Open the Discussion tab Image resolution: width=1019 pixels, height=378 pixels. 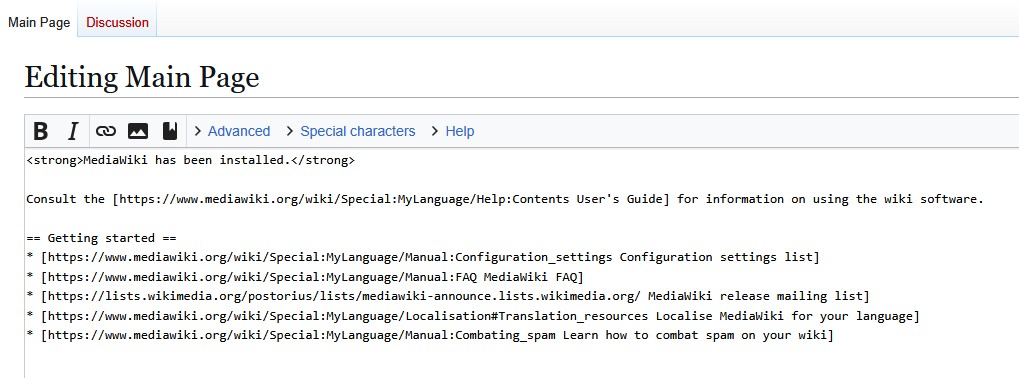tap(118, 22)
